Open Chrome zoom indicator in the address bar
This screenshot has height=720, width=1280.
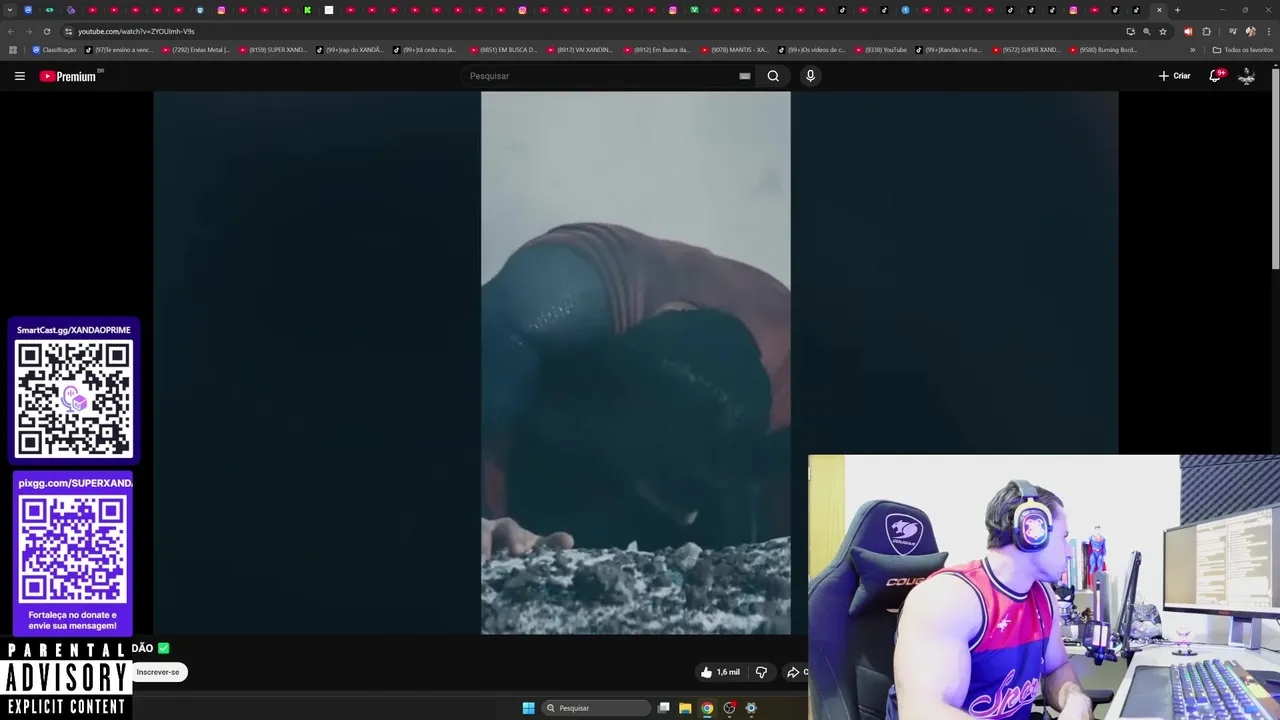click(x=1146, y=31)
